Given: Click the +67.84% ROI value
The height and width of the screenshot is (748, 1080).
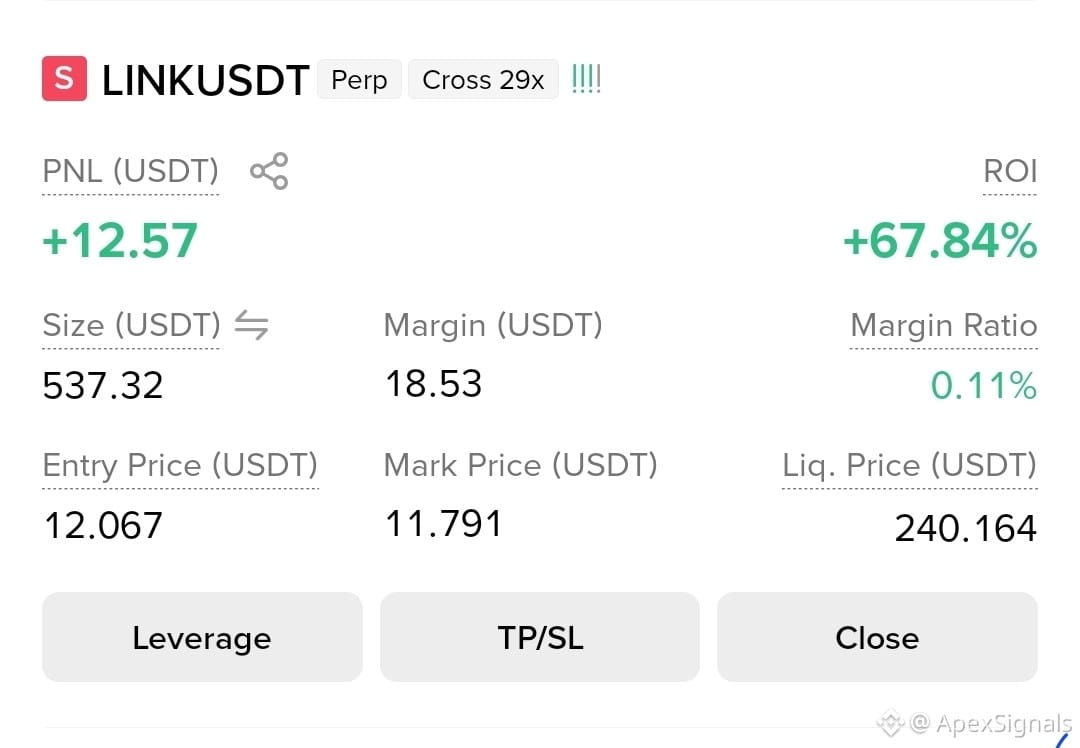Looking at the screenshot, I should [x=939, y=241].
